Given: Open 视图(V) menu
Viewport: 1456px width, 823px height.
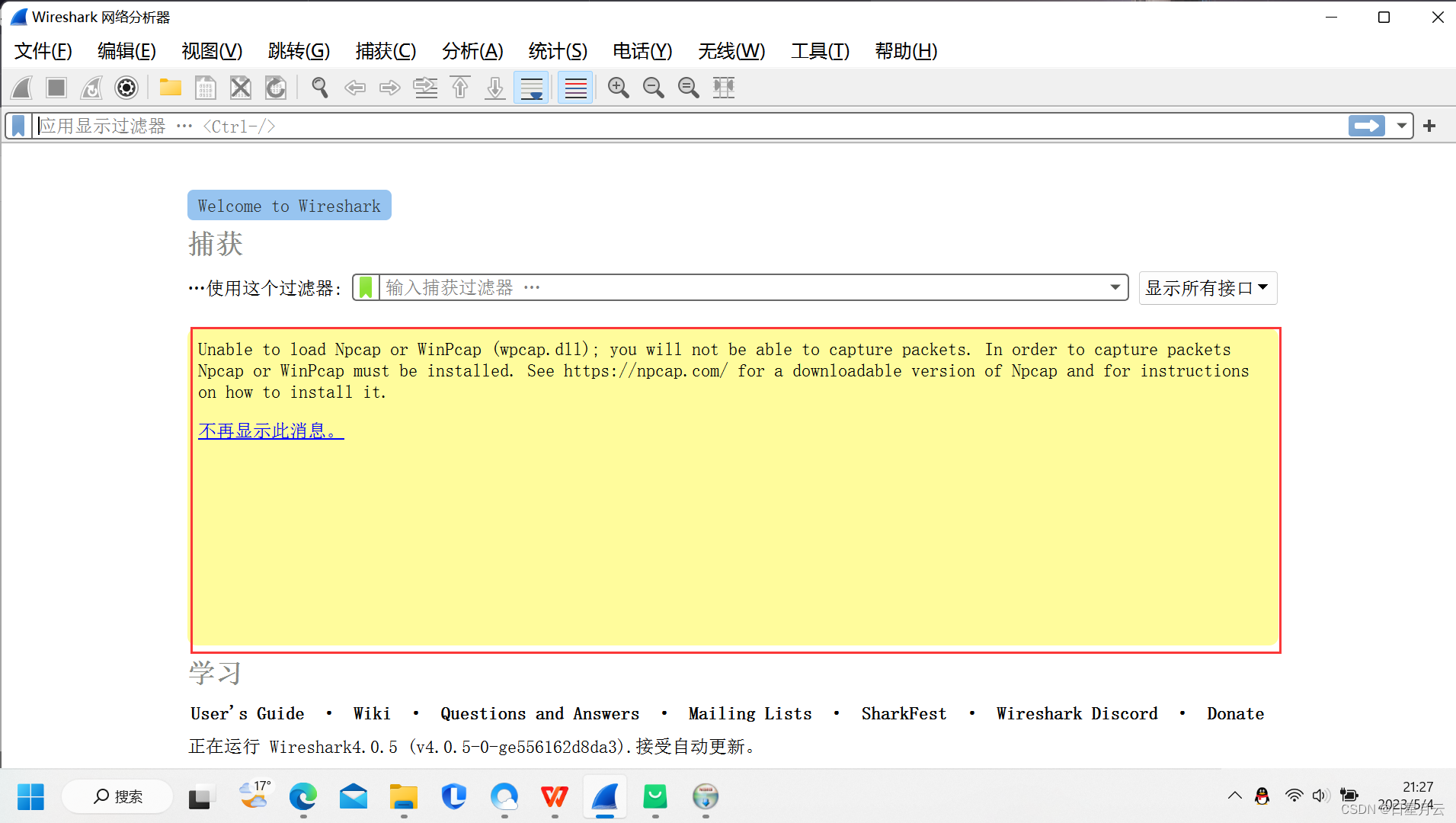Looking at the screenshot, I should tap(212, 51).
